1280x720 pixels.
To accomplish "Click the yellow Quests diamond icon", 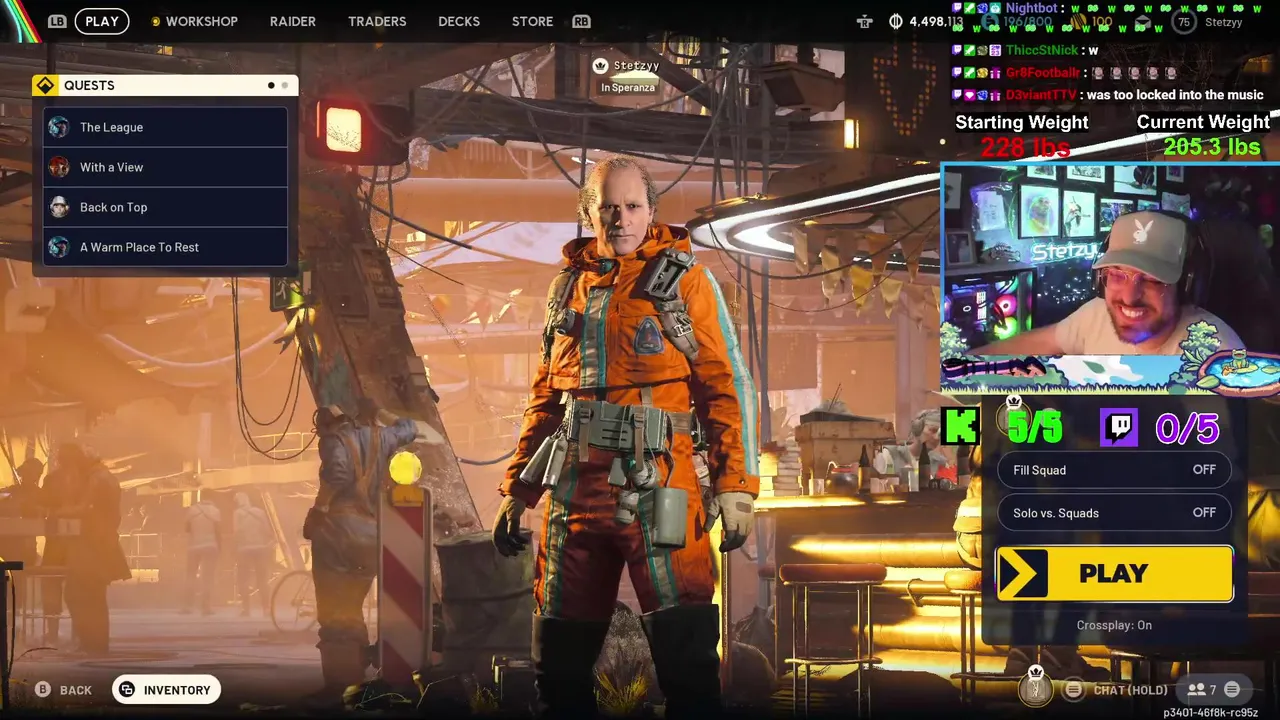I will coord(45,85).
